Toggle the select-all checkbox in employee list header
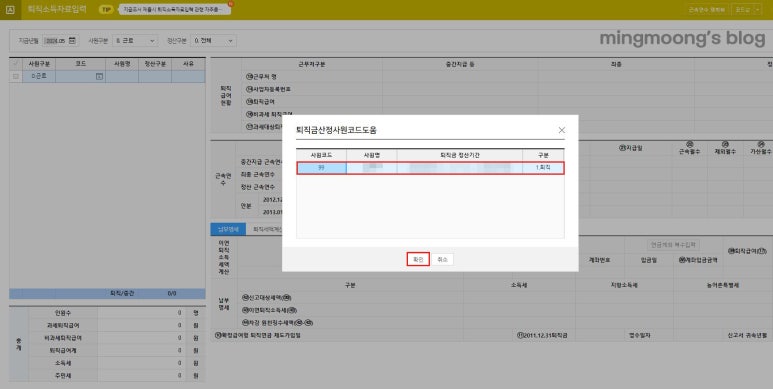 [x=16, y=64]
